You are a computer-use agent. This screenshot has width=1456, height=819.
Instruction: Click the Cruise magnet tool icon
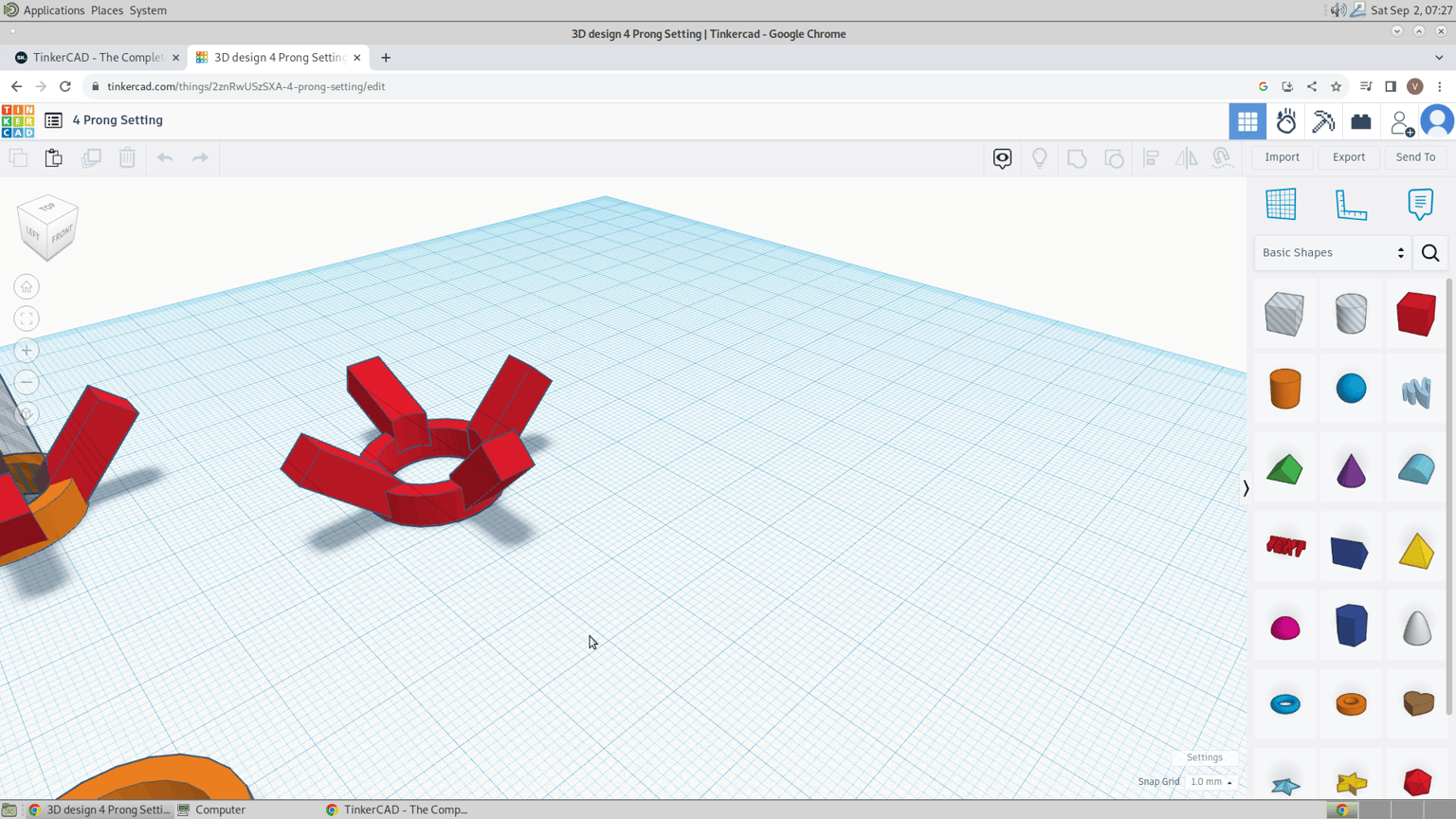[1223, 158]
